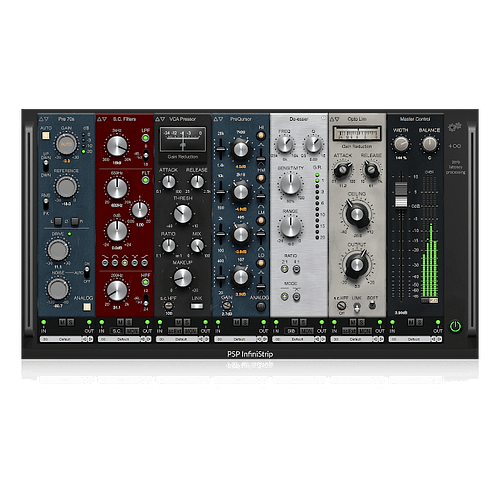Click the Pre 70s module title
The image size is (500, 500).
coord(66,119)
